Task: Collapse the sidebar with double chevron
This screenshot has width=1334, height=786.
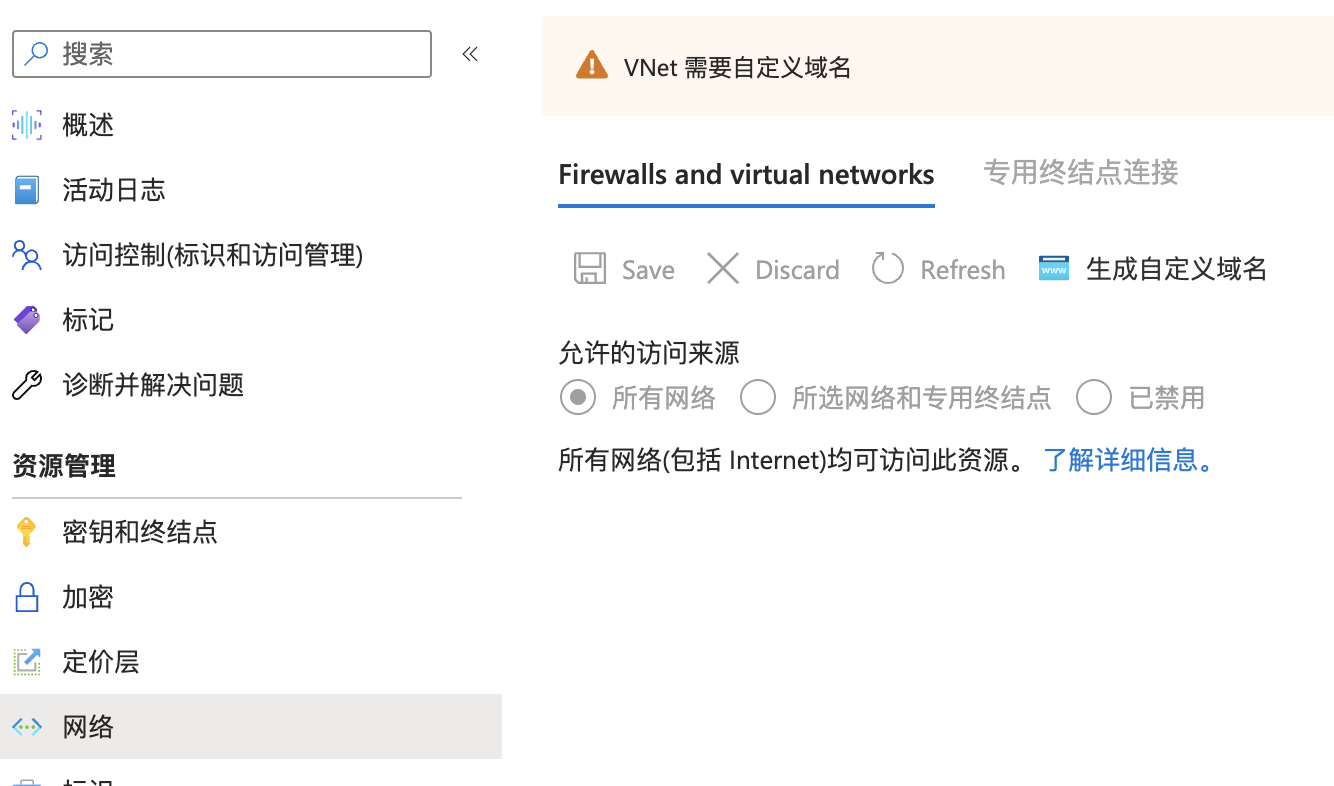Action: coord(470,54)
